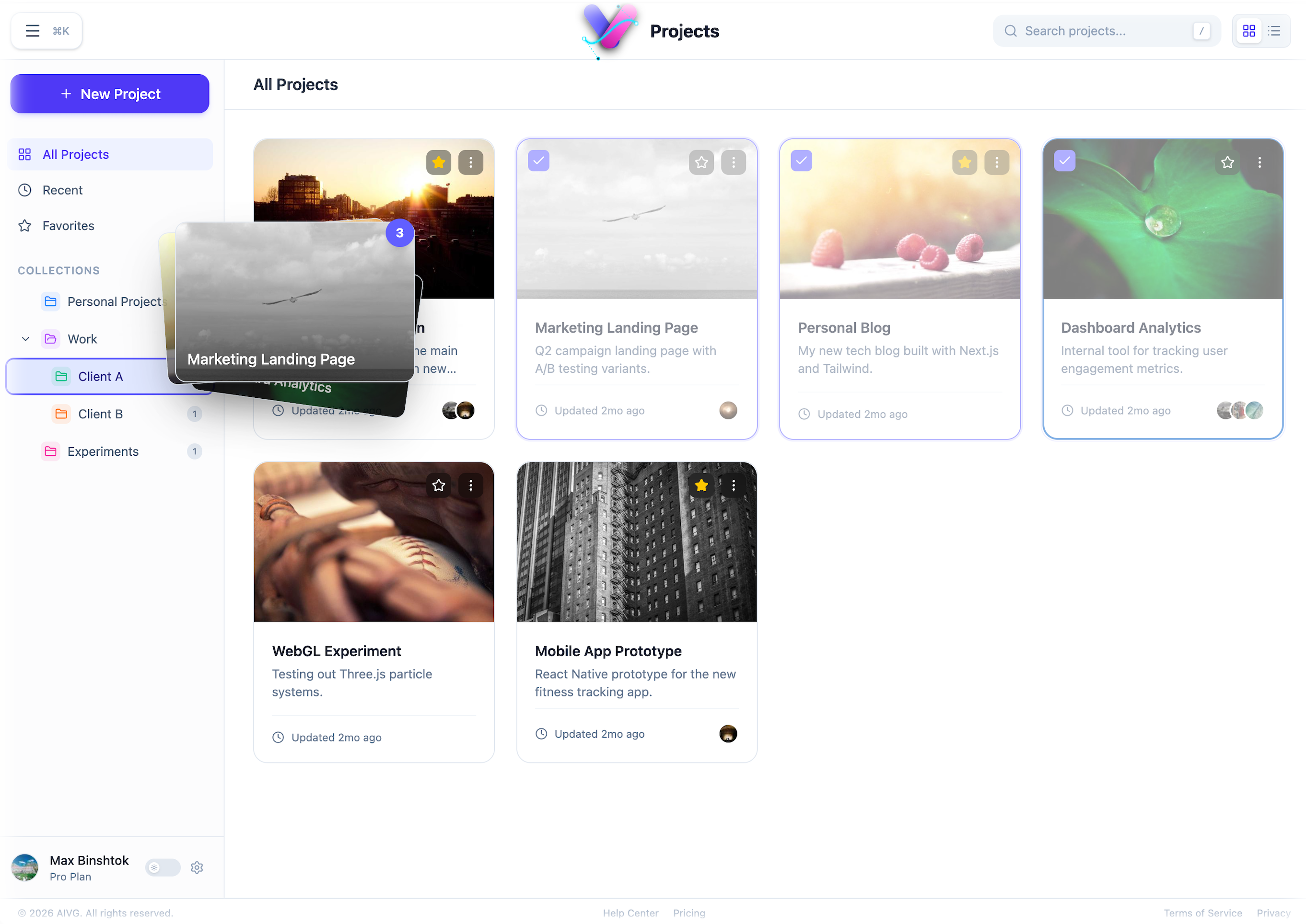This screenshot has height=924, width=1306.
Task: Unfavorite the Personal Blog card star
Action: (x=964, y=162)
